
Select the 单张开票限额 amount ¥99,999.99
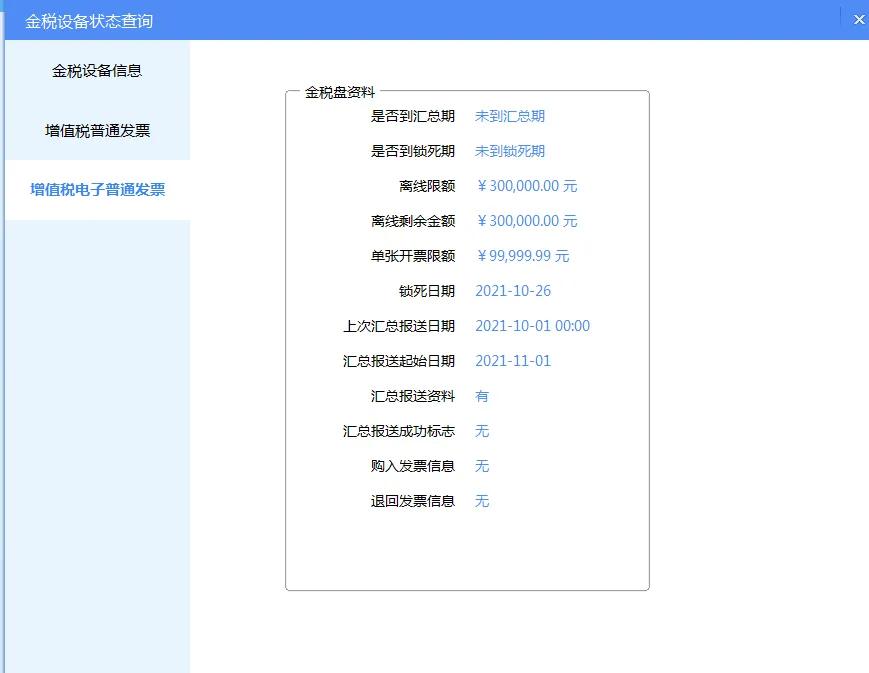[x=523, y=256]
